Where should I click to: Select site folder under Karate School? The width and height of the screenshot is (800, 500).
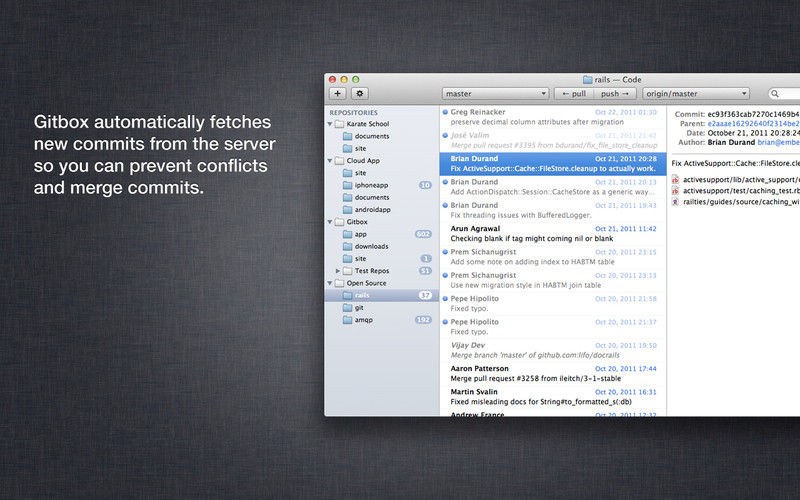pos(382,148)
